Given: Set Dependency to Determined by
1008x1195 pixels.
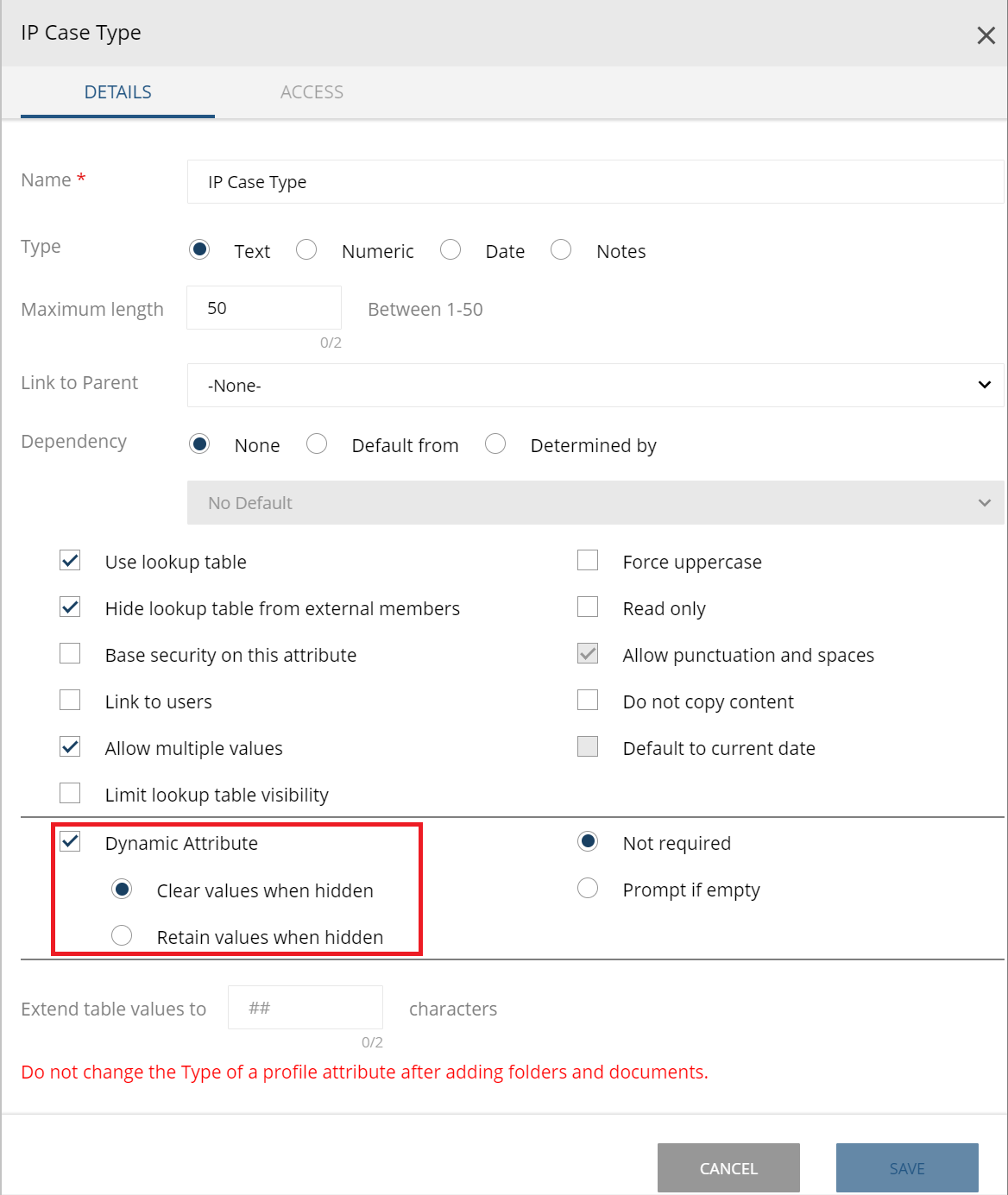Looking at the screenshot, I should [x=496, y=443].
